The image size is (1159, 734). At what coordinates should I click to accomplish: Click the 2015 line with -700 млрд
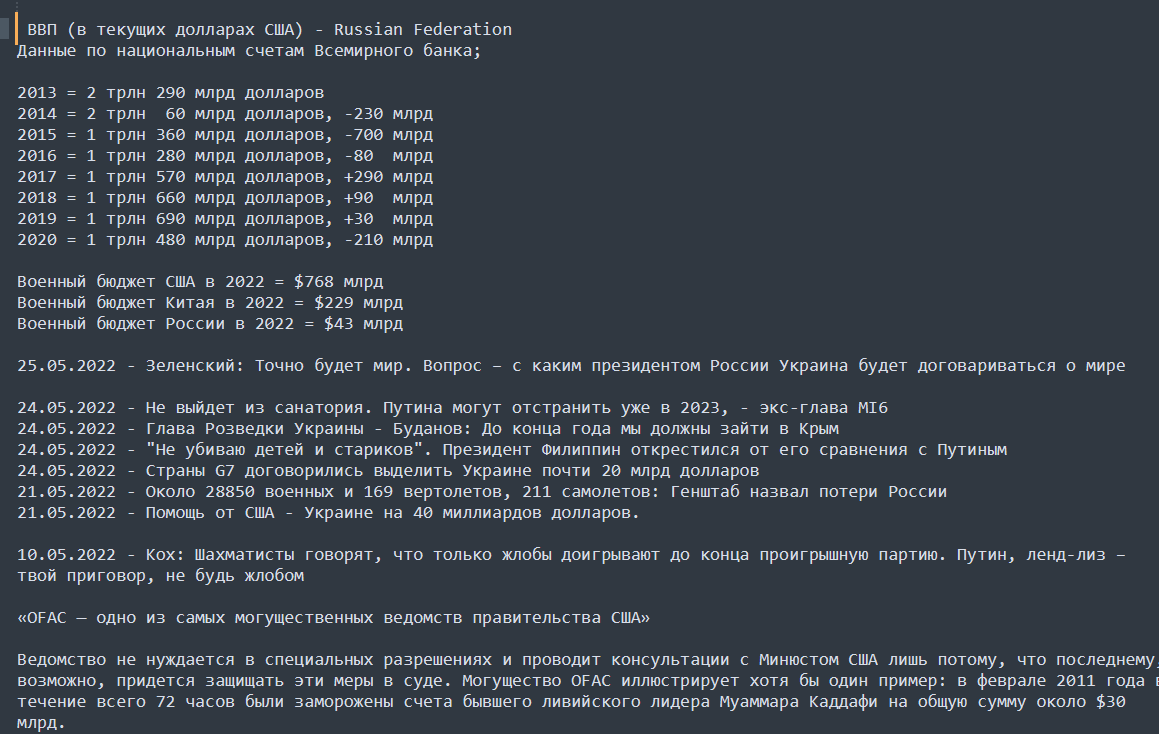(225, 135)
